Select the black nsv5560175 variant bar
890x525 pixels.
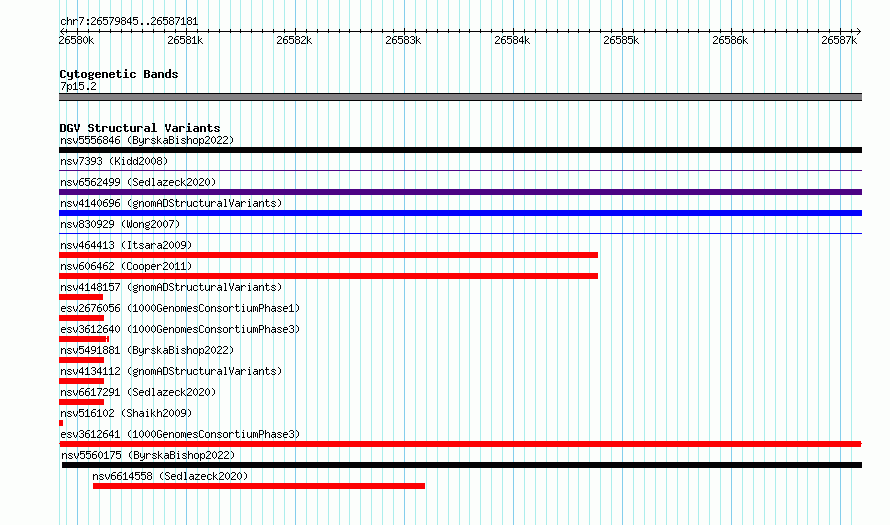point(462,465)
